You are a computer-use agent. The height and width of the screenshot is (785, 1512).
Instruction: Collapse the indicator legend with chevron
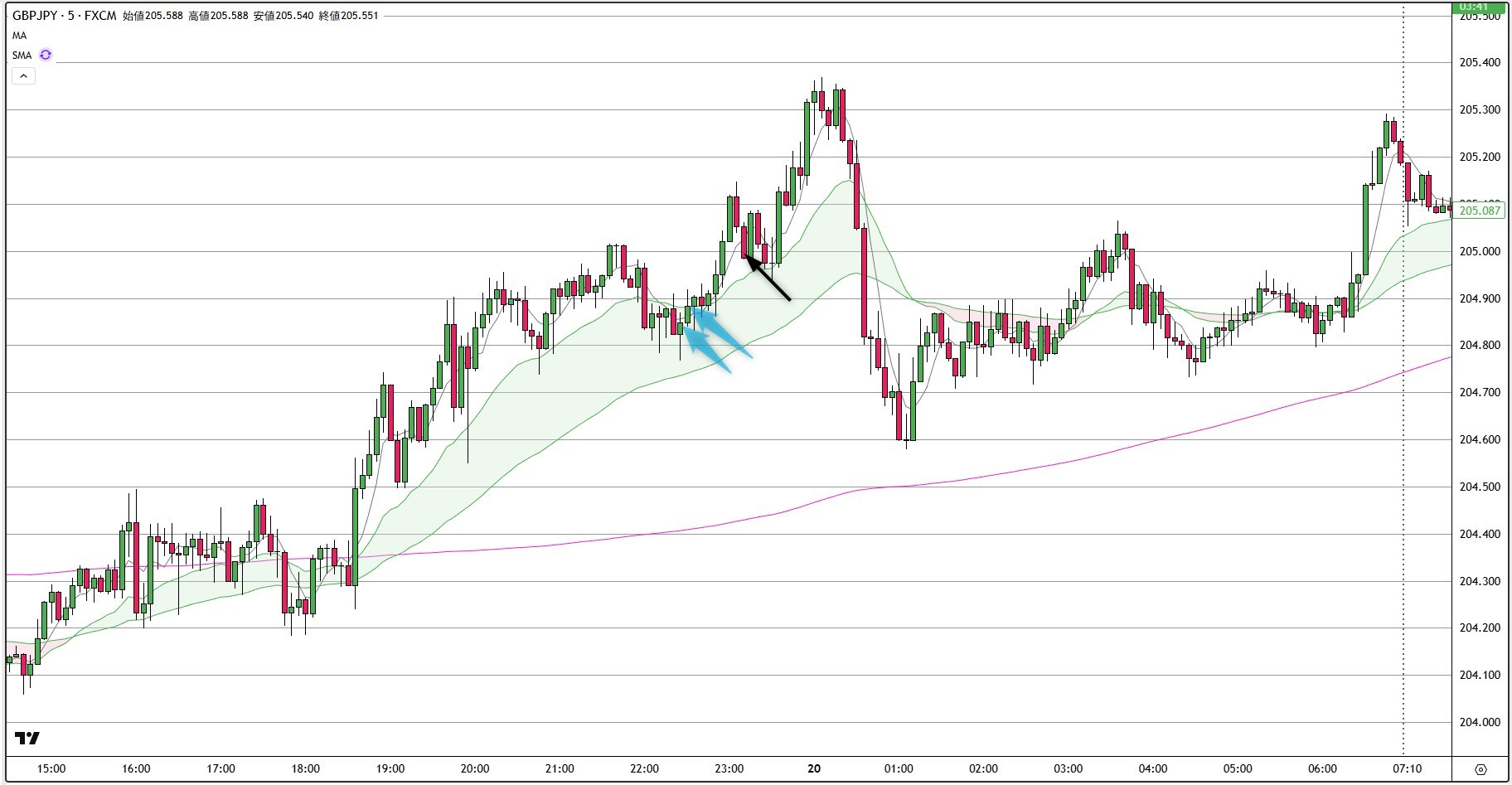23,76
